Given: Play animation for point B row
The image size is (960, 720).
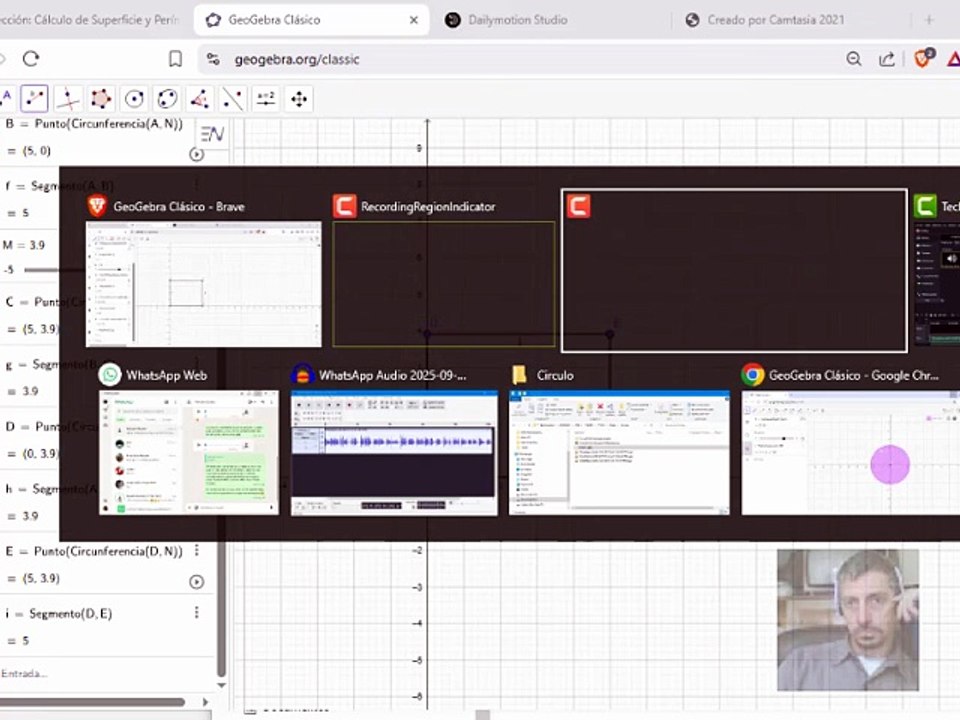Looking at the screenshot, I should (x=197, y=154).
